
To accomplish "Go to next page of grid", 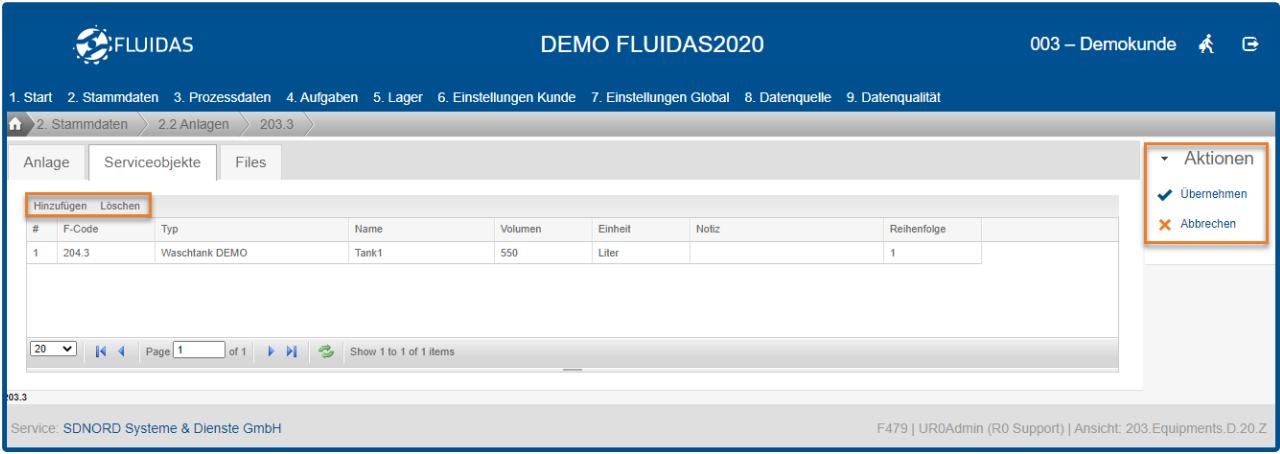I will [x=271, y=351].
